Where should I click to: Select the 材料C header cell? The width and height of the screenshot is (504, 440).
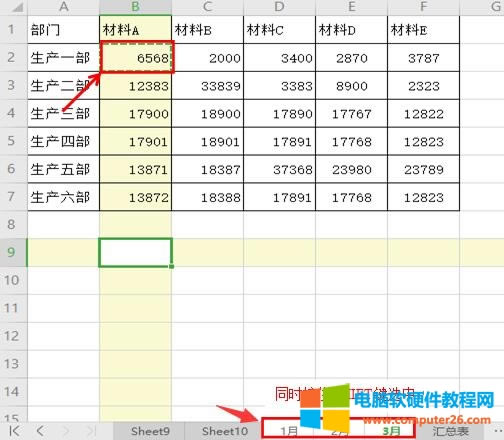279,29
